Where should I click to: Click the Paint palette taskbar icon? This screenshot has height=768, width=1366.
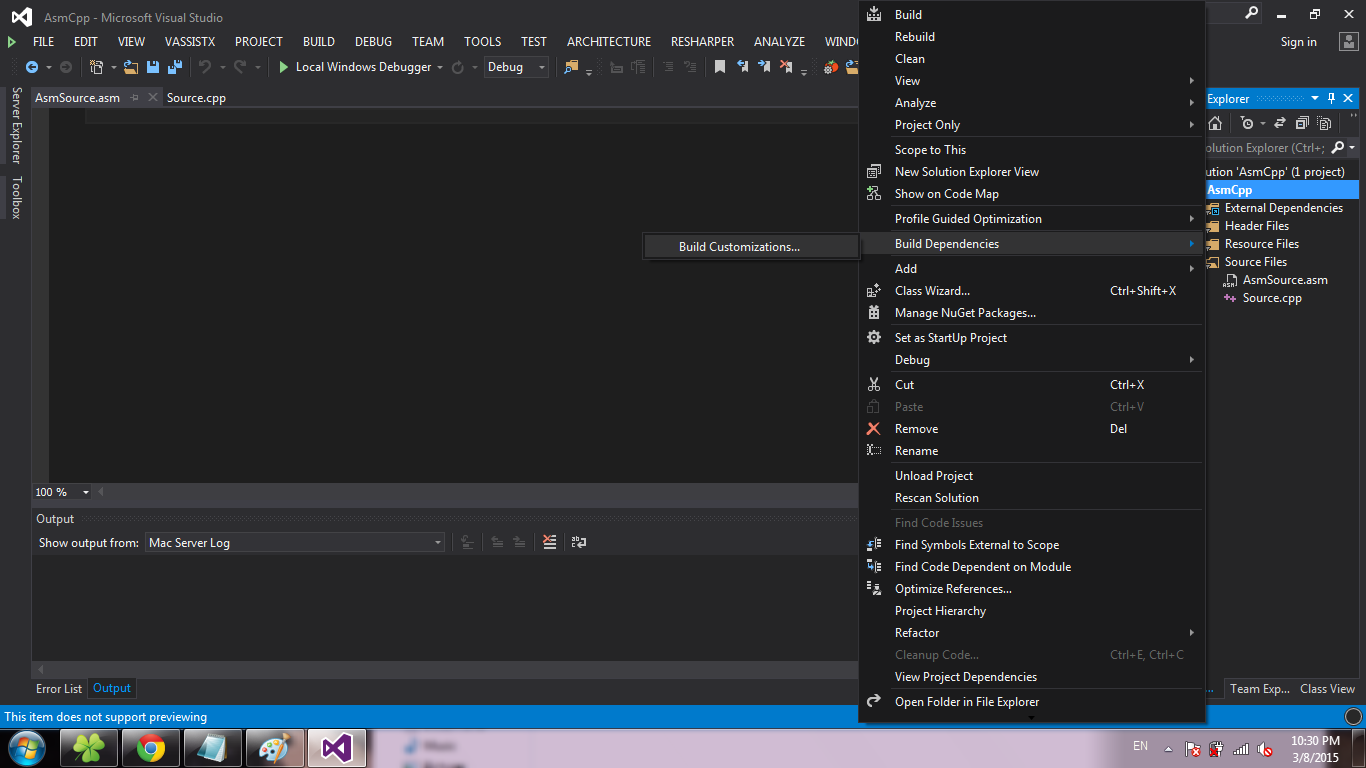tap(274, 748)
